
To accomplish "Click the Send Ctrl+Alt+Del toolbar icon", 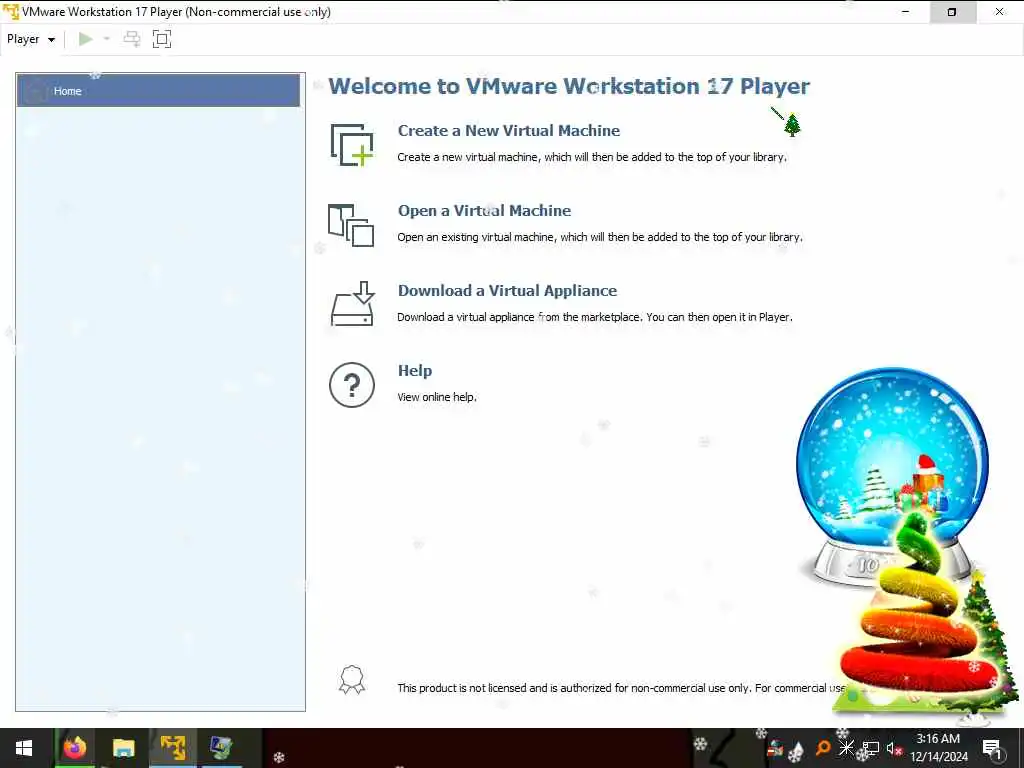I will [132, 39].
